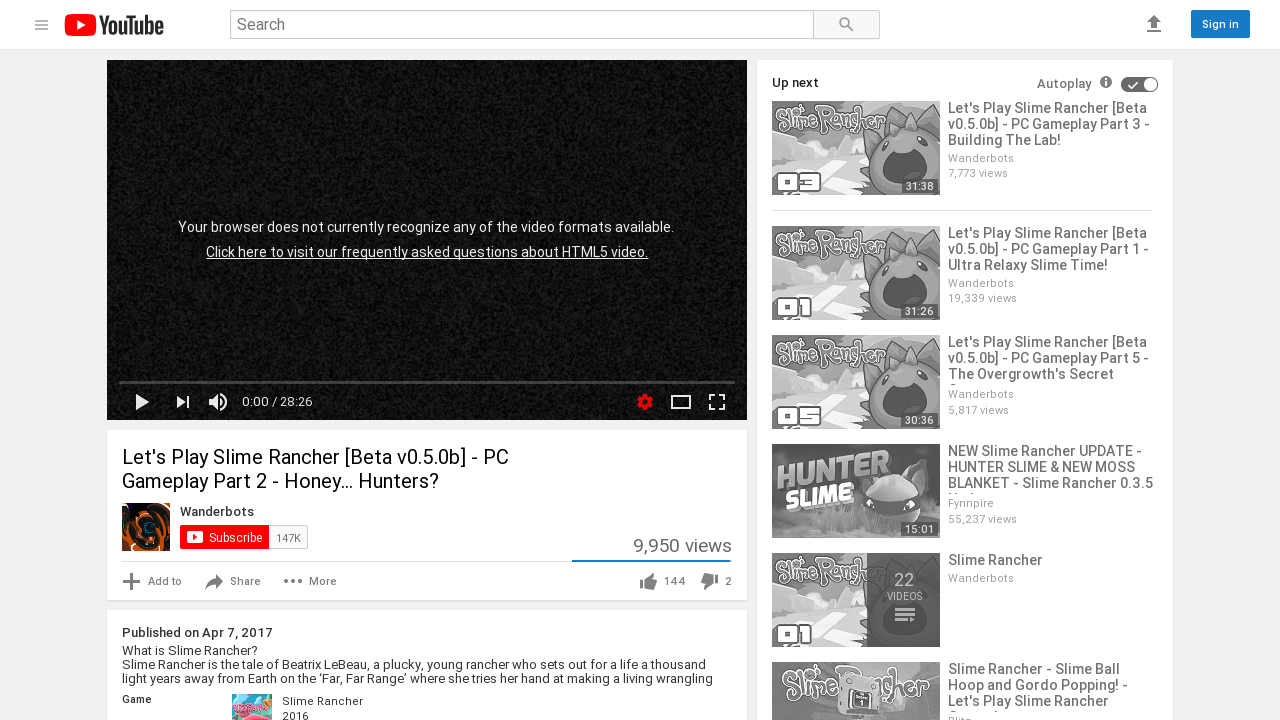
Task: Click the Published on Apr 7, 2017 text
Action: tap(197, 633)
